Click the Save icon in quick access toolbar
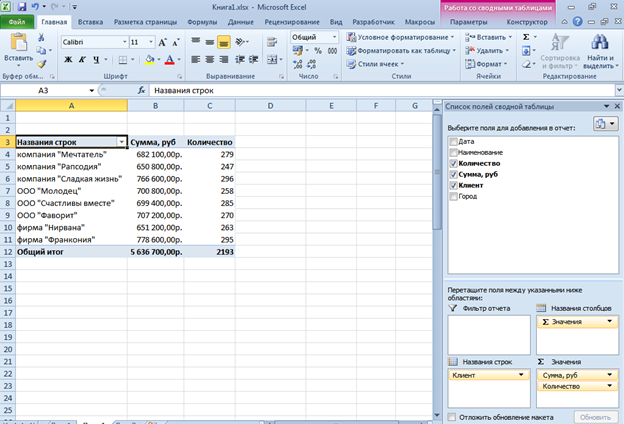 point(22,6)
